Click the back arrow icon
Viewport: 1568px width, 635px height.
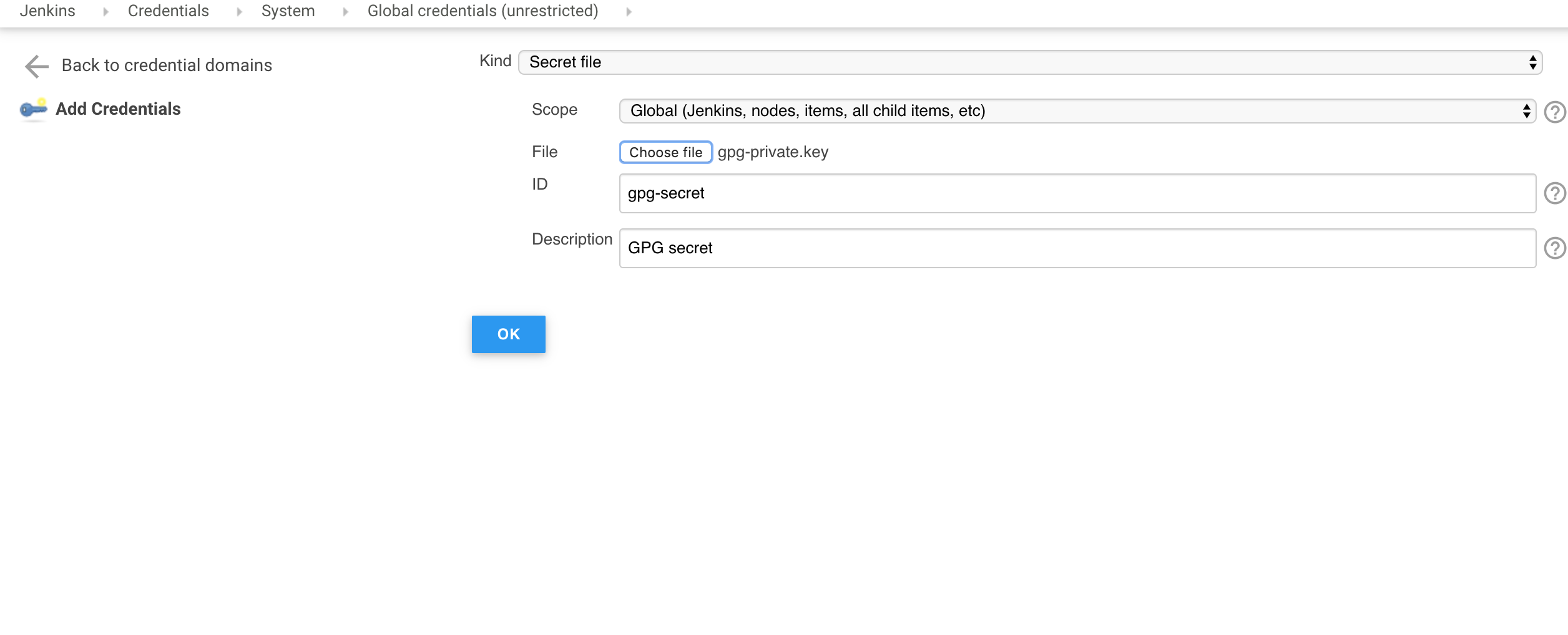[36, 66]
